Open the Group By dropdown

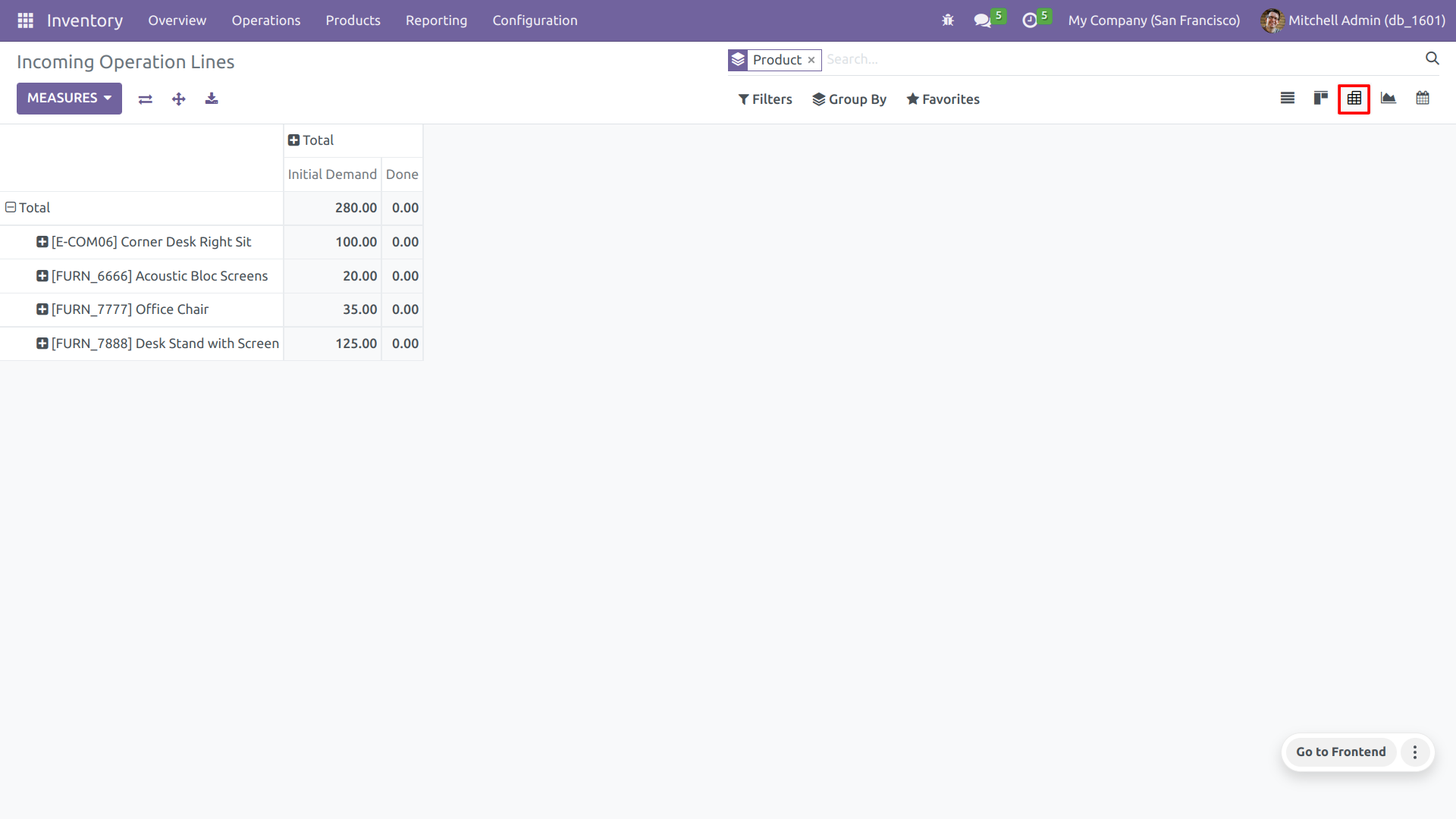[x=849, y=99]
